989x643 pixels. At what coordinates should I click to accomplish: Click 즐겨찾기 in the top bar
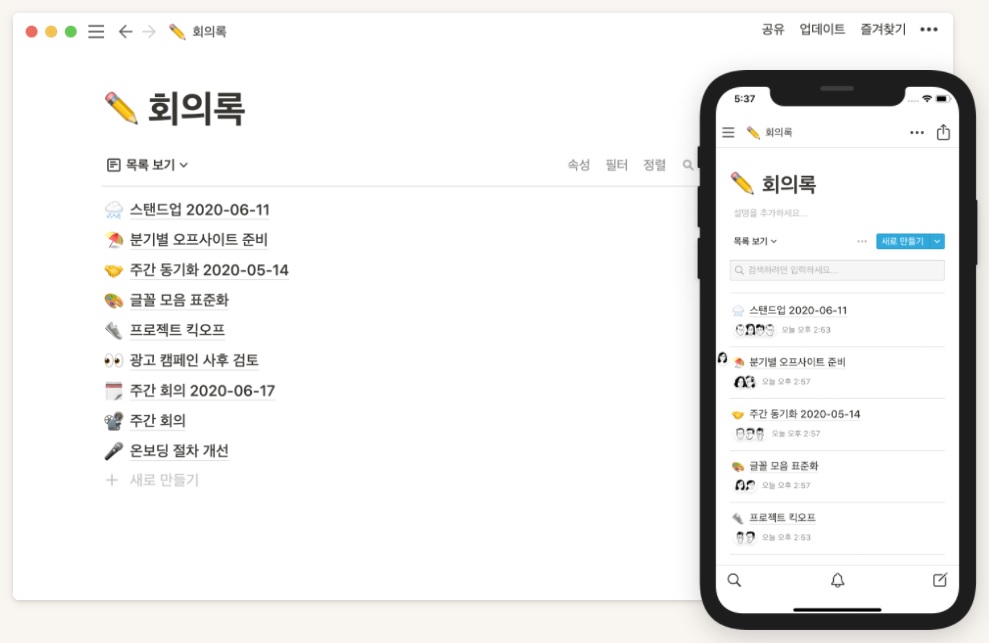pyautogui.click(x=883, y=29)
